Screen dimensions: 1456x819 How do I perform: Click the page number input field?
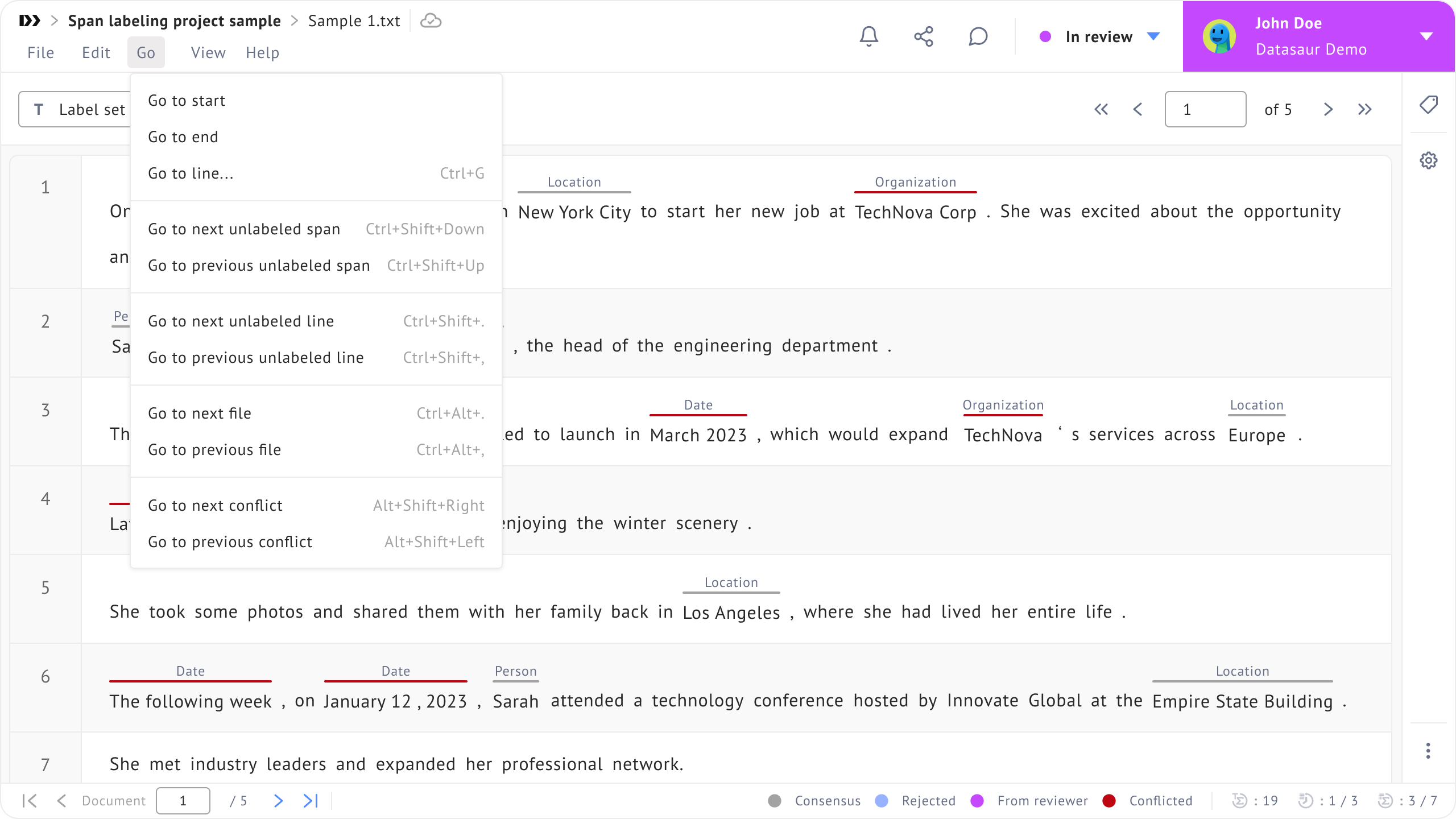click(1205, 109)
